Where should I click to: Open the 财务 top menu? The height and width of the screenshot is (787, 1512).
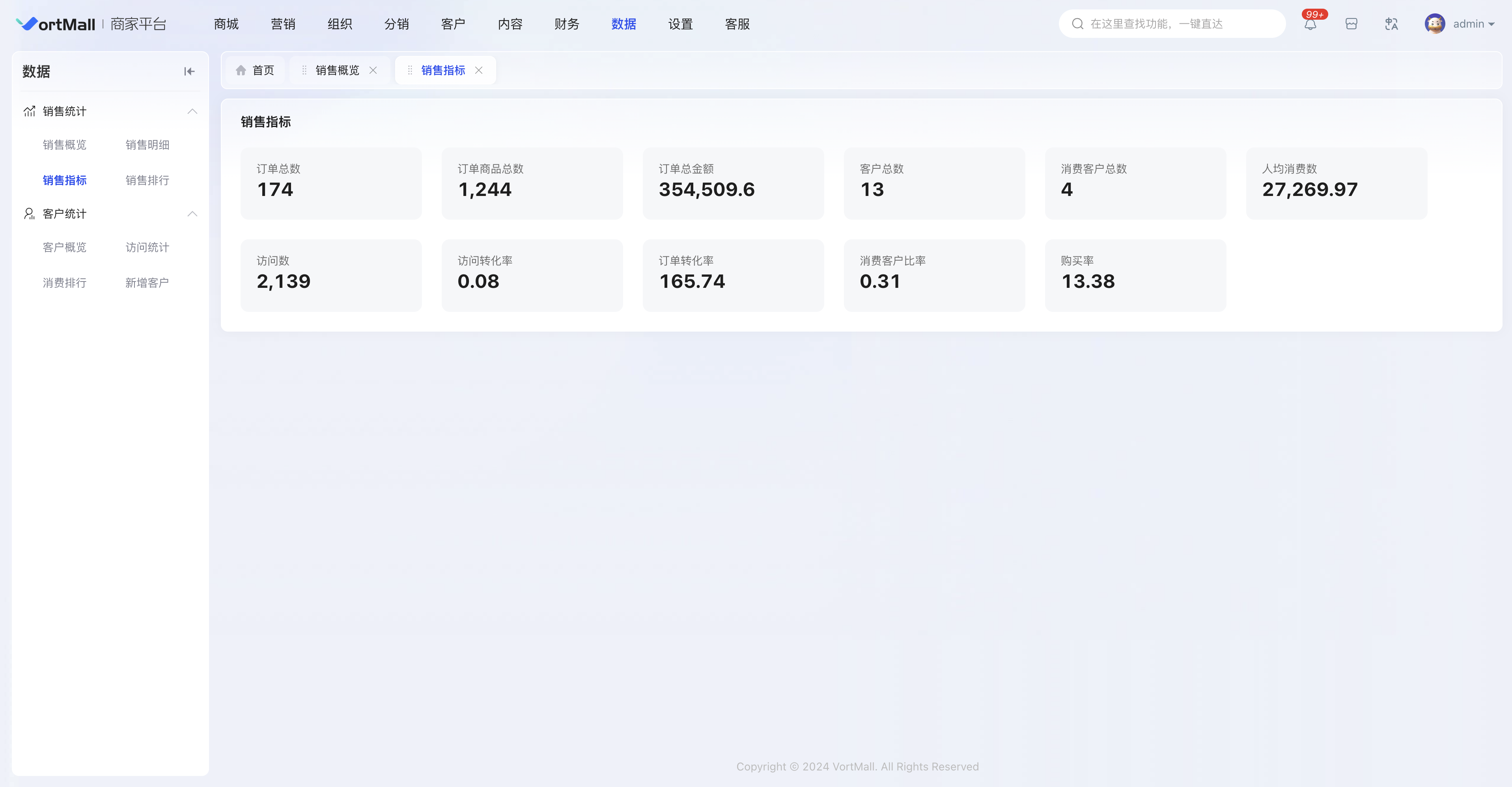coord(566,24)
